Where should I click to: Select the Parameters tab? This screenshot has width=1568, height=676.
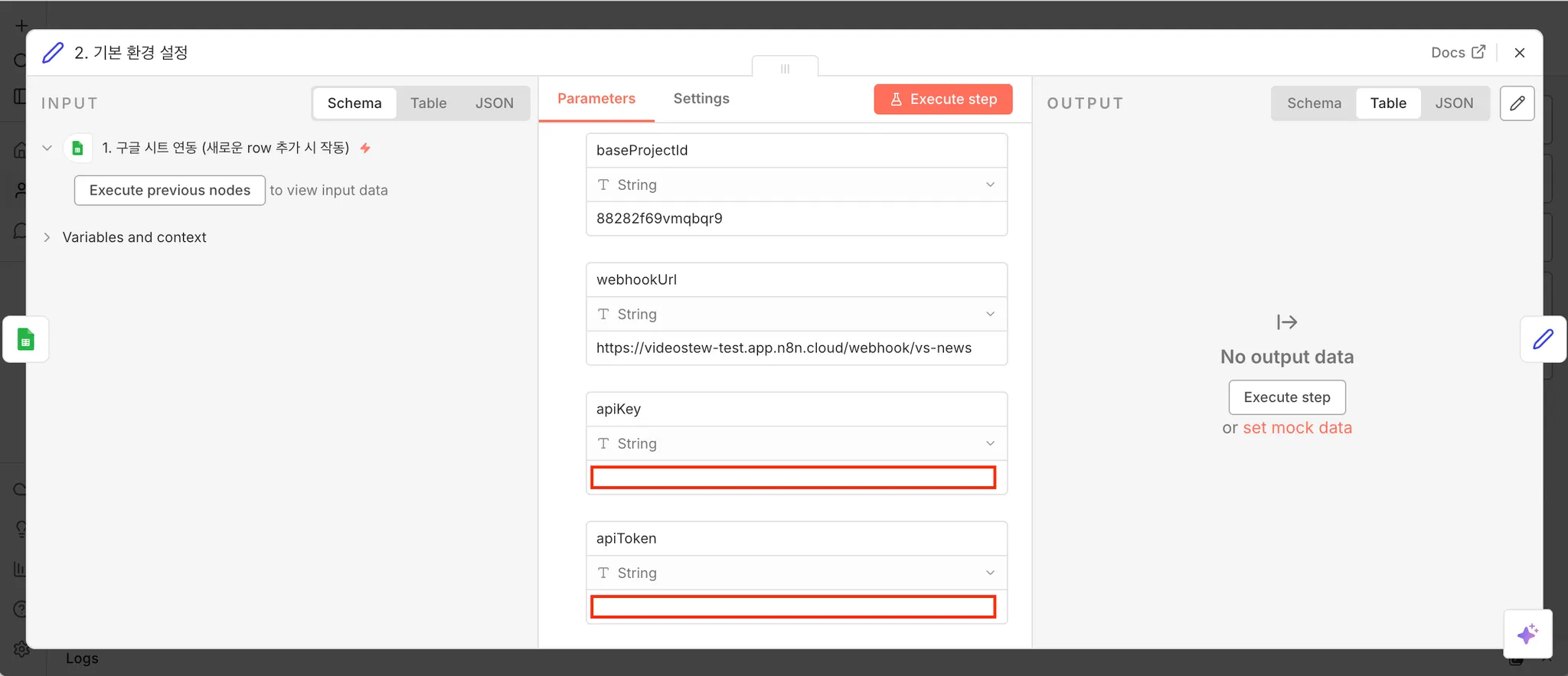click(596, 99)
